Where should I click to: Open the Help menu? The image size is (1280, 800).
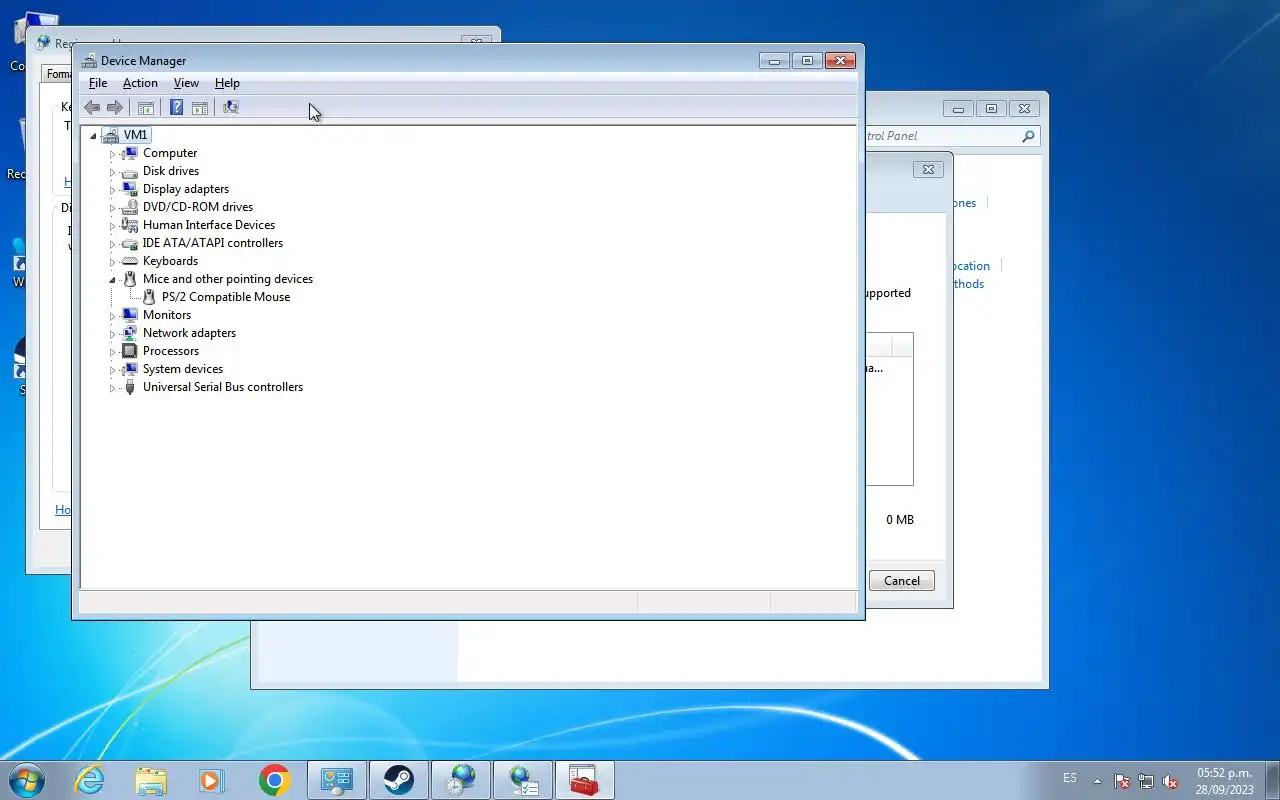(227, 83)
